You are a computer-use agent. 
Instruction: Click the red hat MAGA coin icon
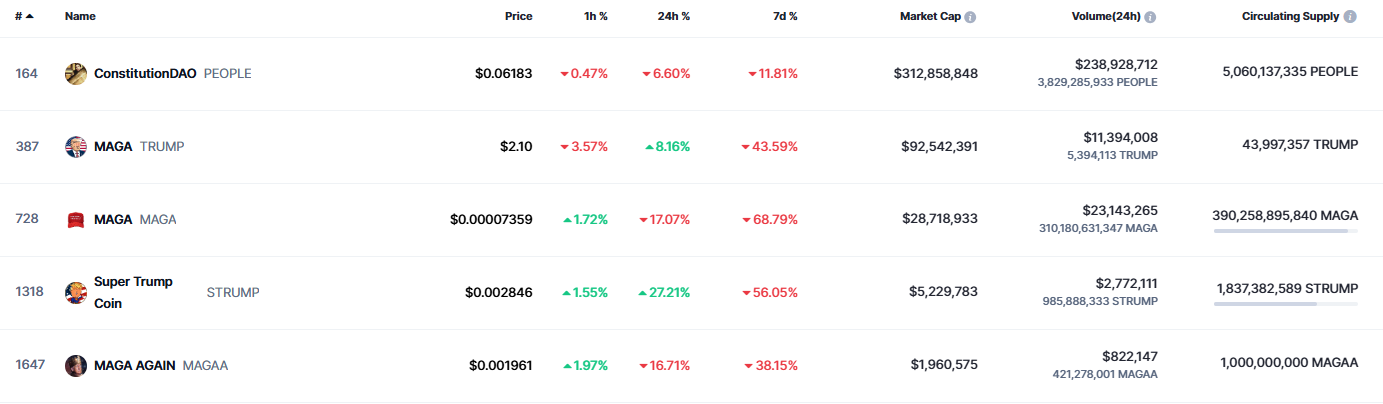pyautogui.click(x=76, y=220)
